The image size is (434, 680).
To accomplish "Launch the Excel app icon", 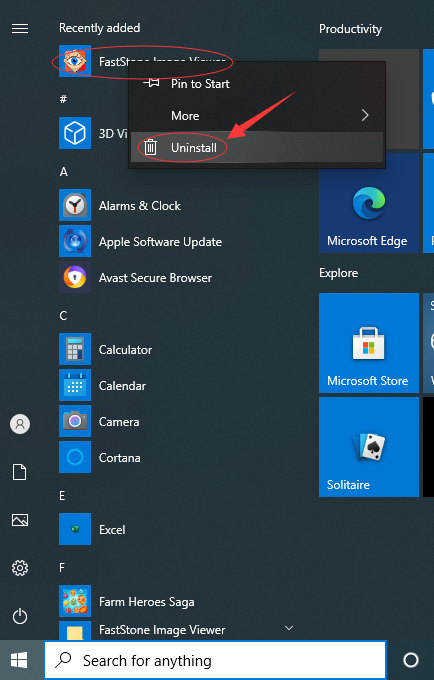I will (75, 529).
